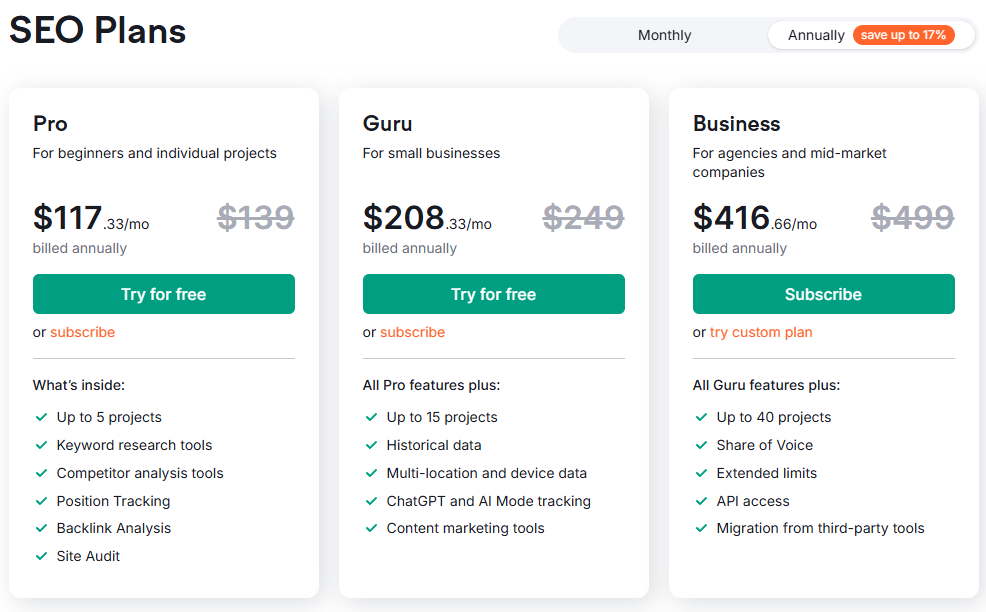Image resolution: width=986 pixels, height=612 pixels.
Task: Switch billing to Monthly
Action: click(664, 35)
